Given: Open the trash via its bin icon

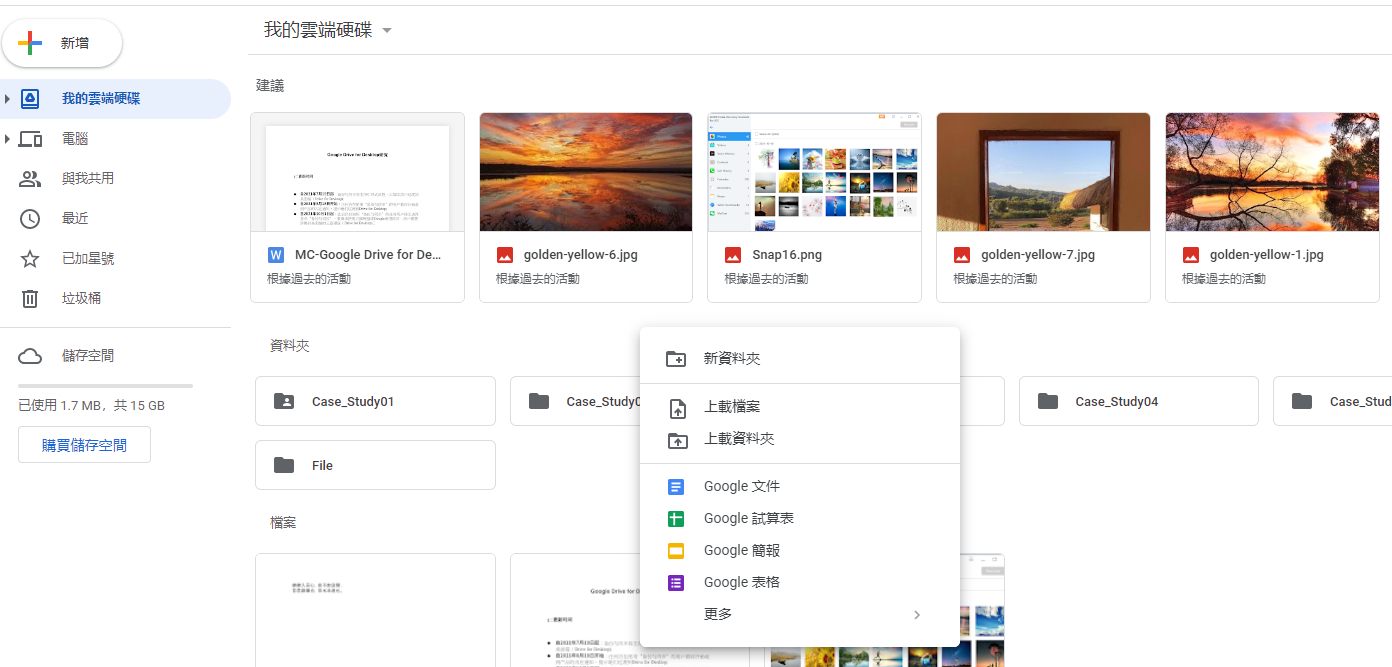Looking at the screenshot, I should 30,298.
